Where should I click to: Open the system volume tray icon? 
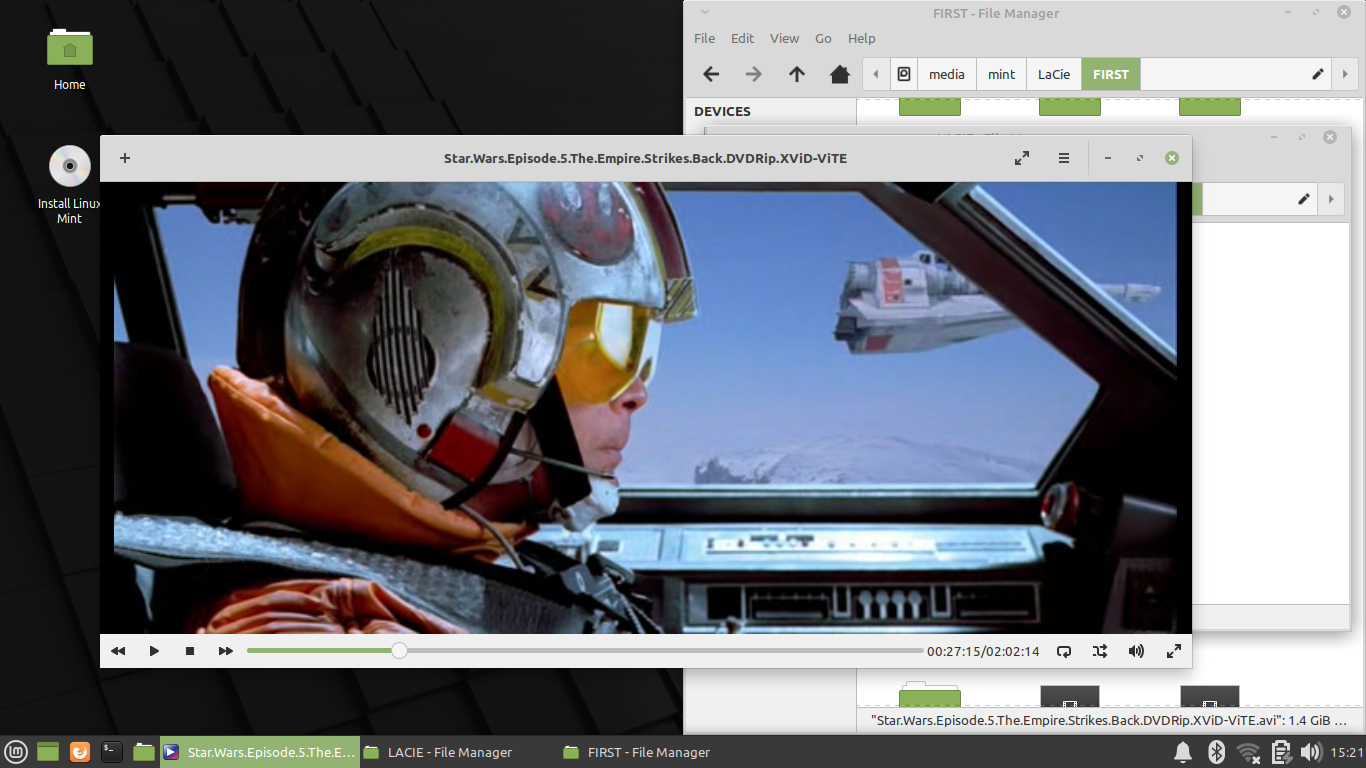click(x=1311, y=752)
